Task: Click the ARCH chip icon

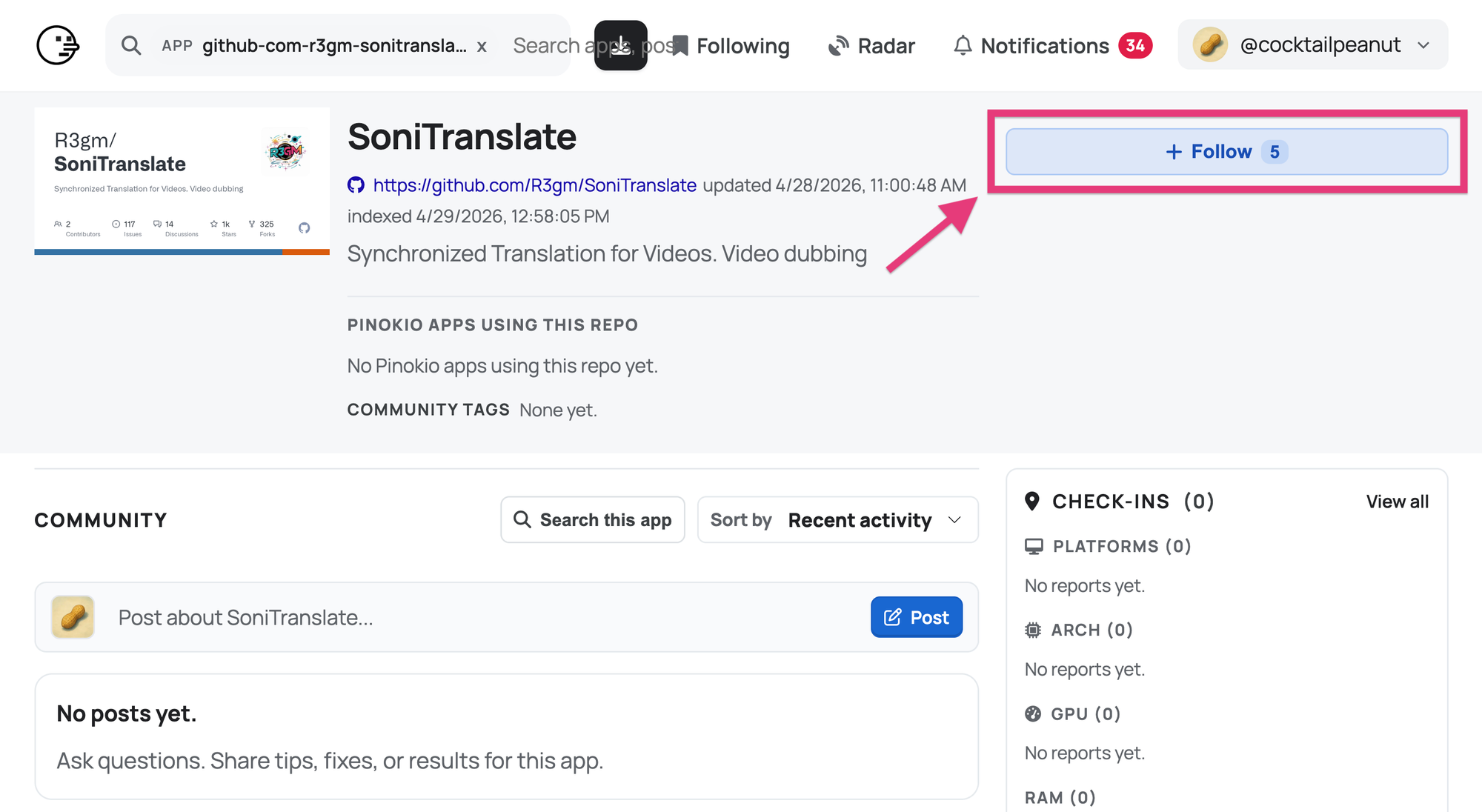Action: pyautogui.click(x=1033, y=630)
